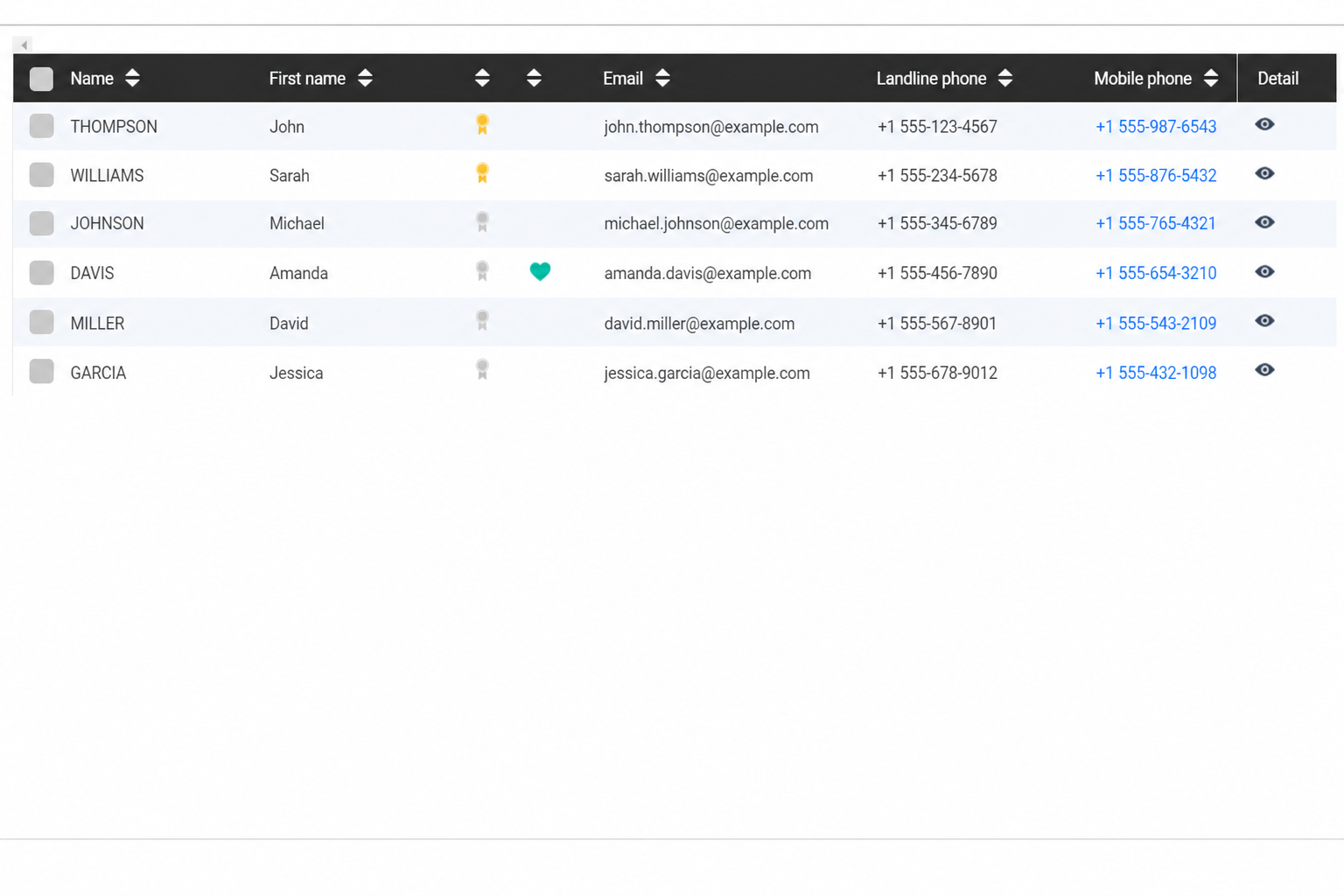
Task: Click Amanda Davis' teal heart icon
Action: point(540,272)
